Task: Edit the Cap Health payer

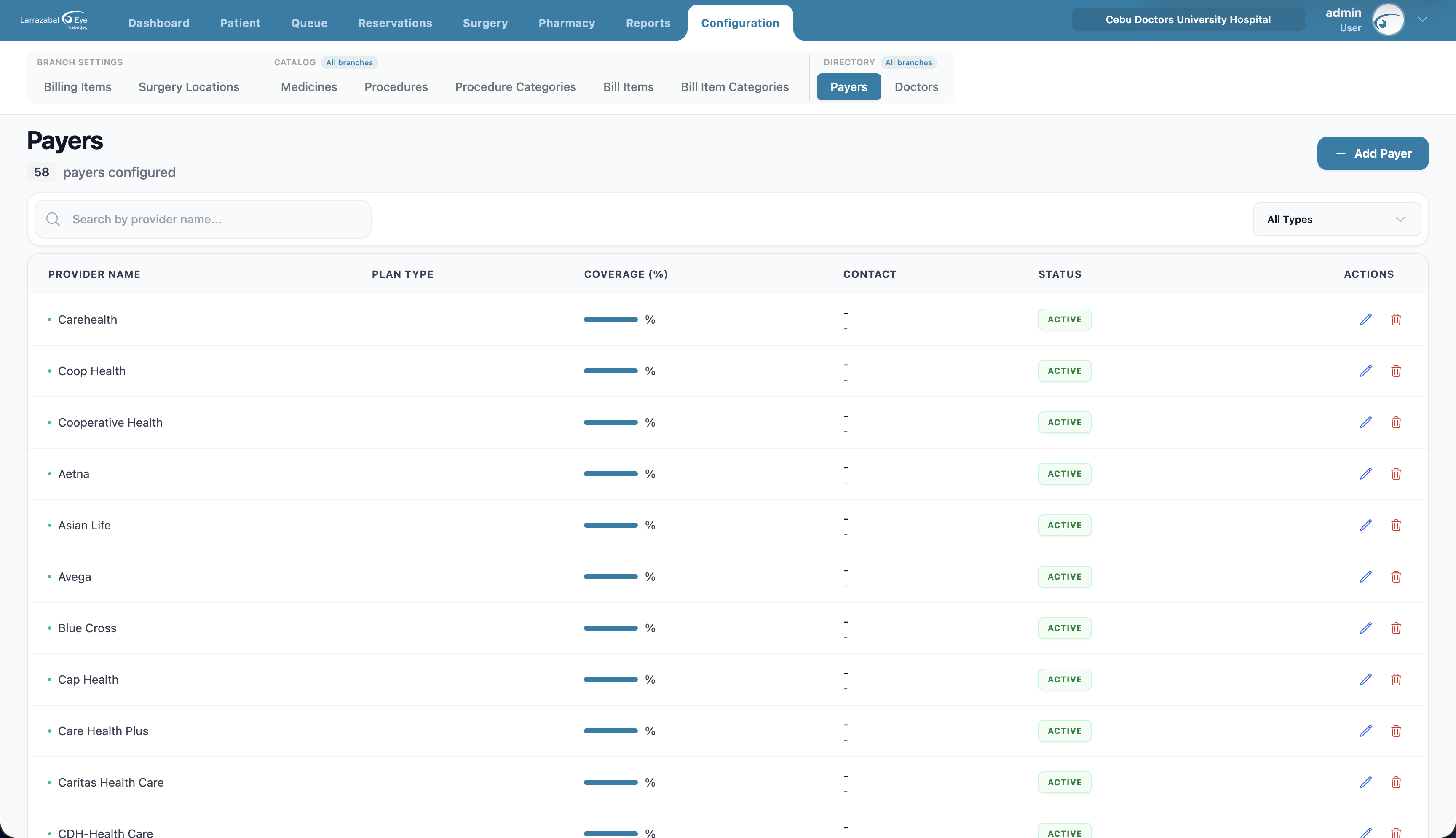Action: point(1366,679)
